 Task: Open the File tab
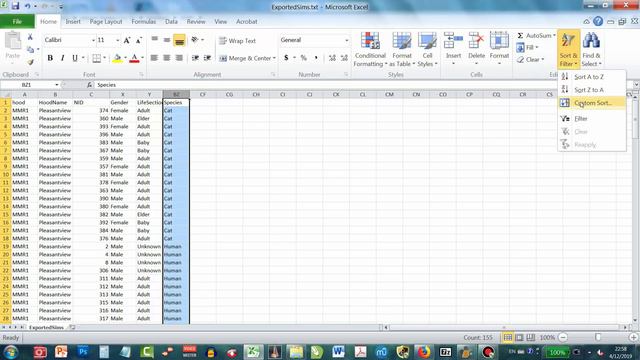(17, 22)
